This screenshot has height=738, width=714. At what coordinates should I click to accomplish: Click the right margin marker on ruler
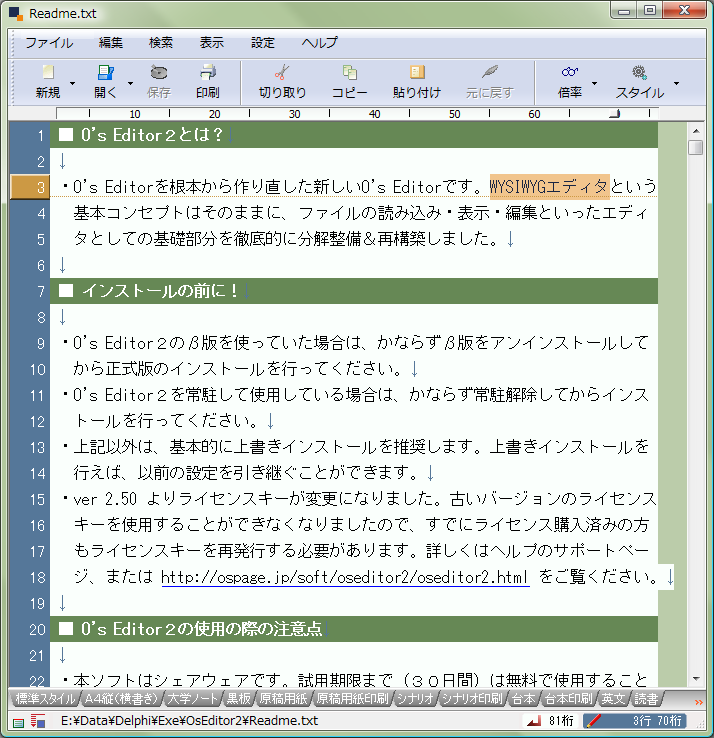click(615, 113)
